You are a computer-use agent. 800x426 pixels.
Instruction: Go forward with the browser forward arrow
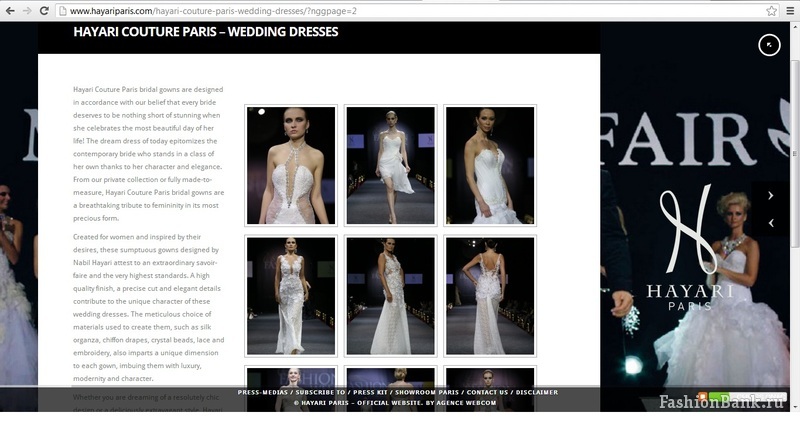27,11
